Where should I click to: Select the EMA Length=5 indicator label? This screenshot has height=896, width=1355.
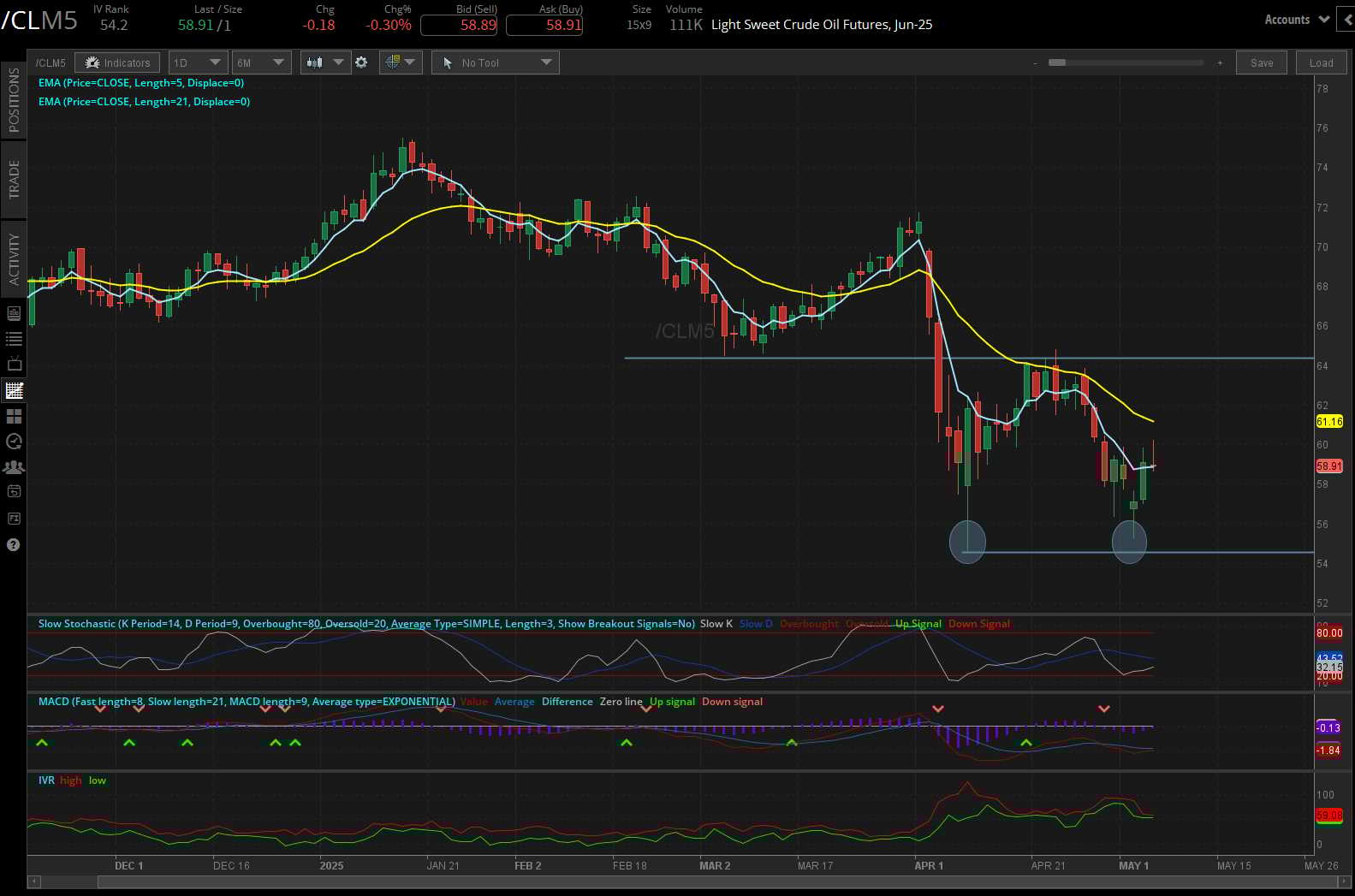click(x=141, y=83)
